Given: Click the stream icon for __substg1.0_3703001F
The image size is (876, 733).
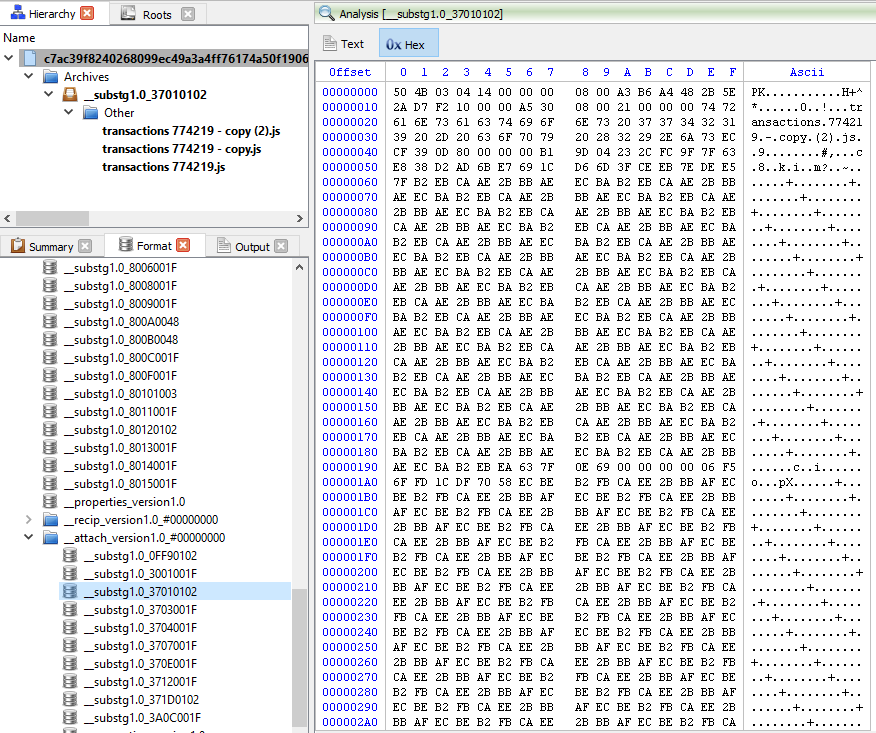Looking at the screenshot, I should 70,610.
